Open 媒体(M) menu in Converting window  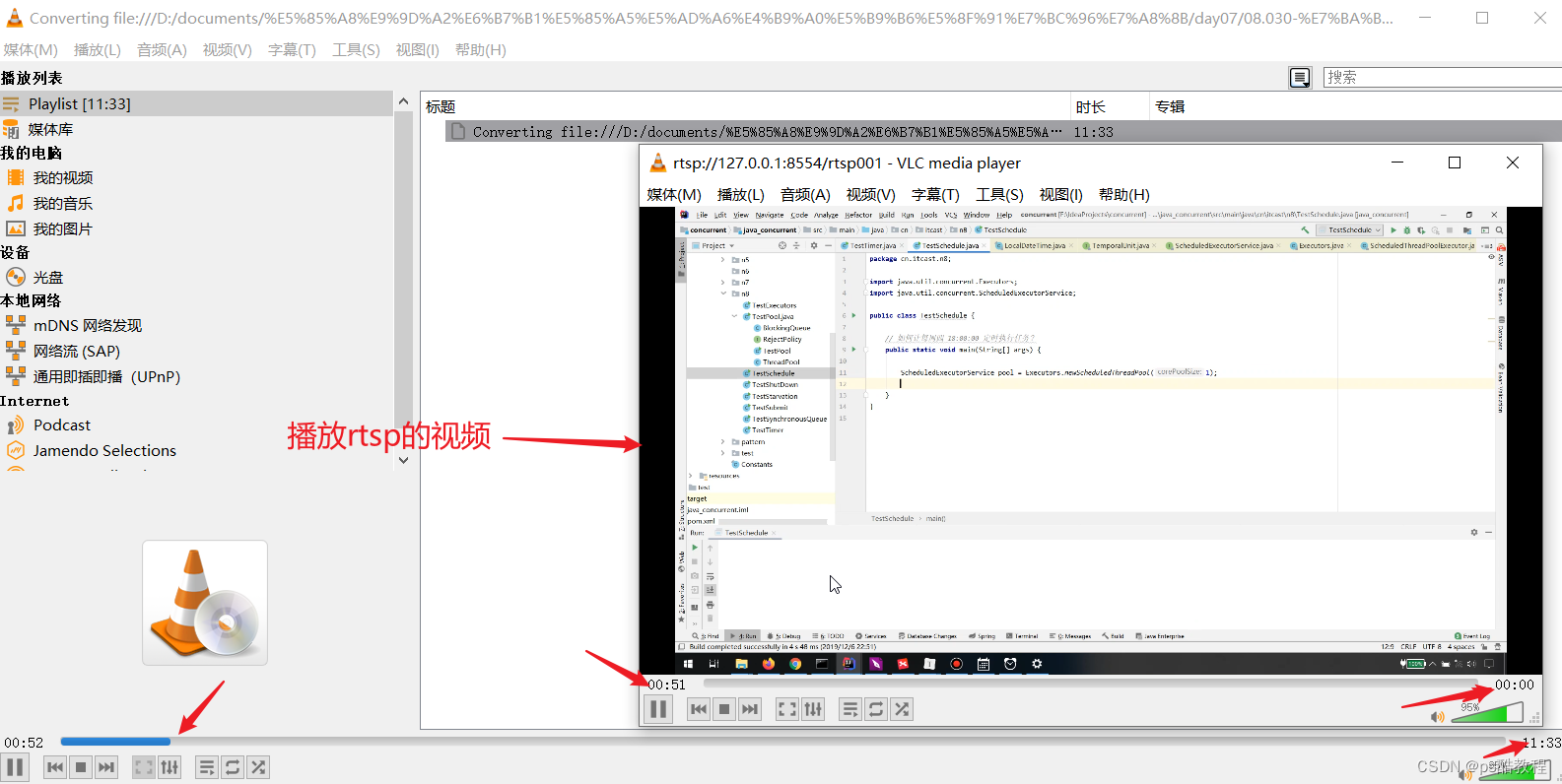(x=31, y=50)
